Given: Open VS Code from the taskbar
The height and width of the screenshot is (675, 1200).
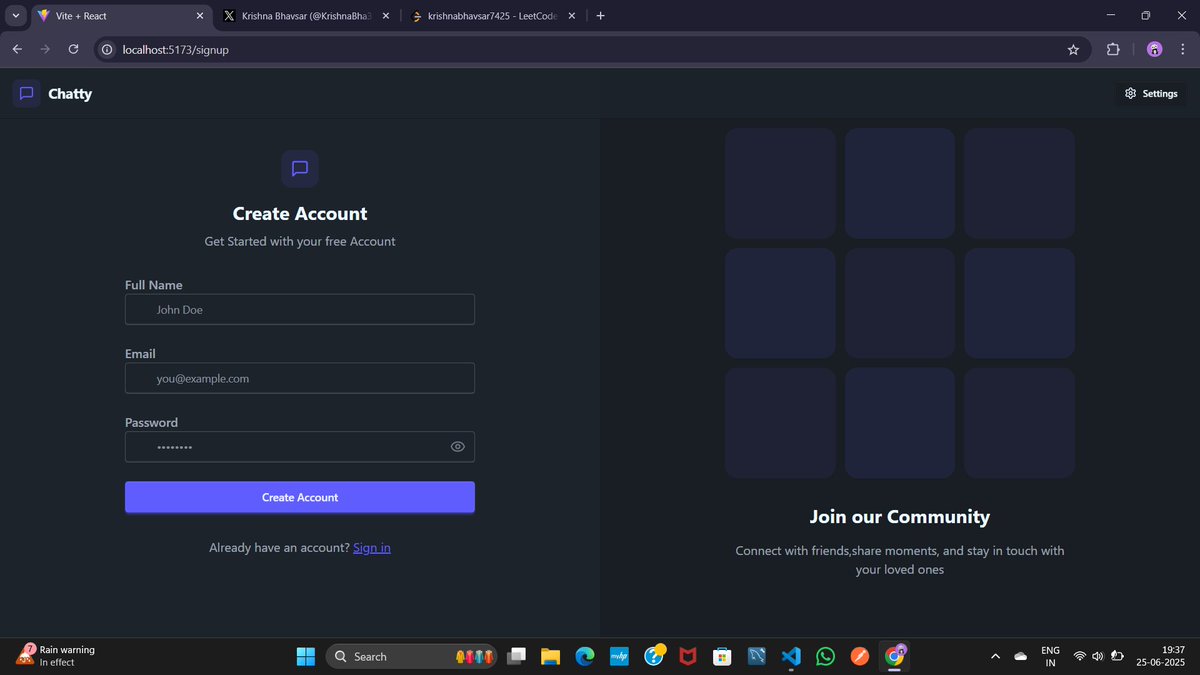Looking at the screenshot, I should pyautogui.click(x=791, y=656).
